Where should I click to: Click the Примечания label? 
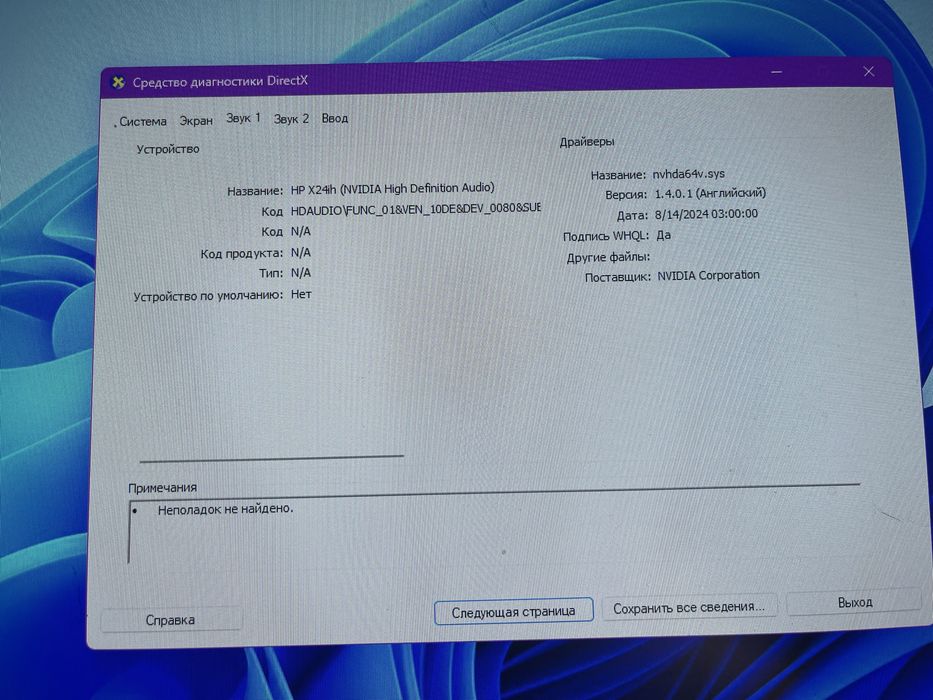coord(162,488)
